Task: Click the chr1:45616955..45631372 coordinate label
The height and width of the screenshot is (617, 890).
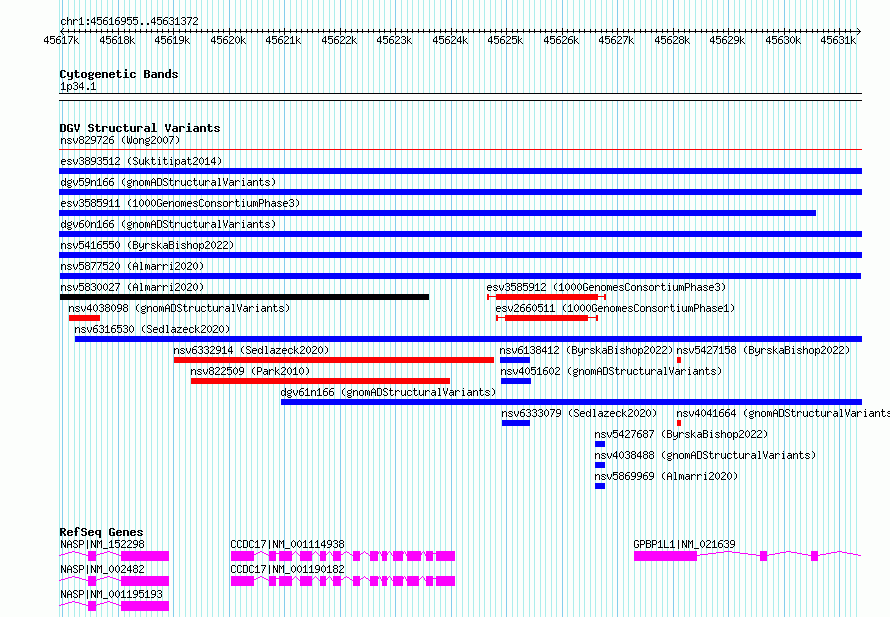Action: click(x=129, y=22)
